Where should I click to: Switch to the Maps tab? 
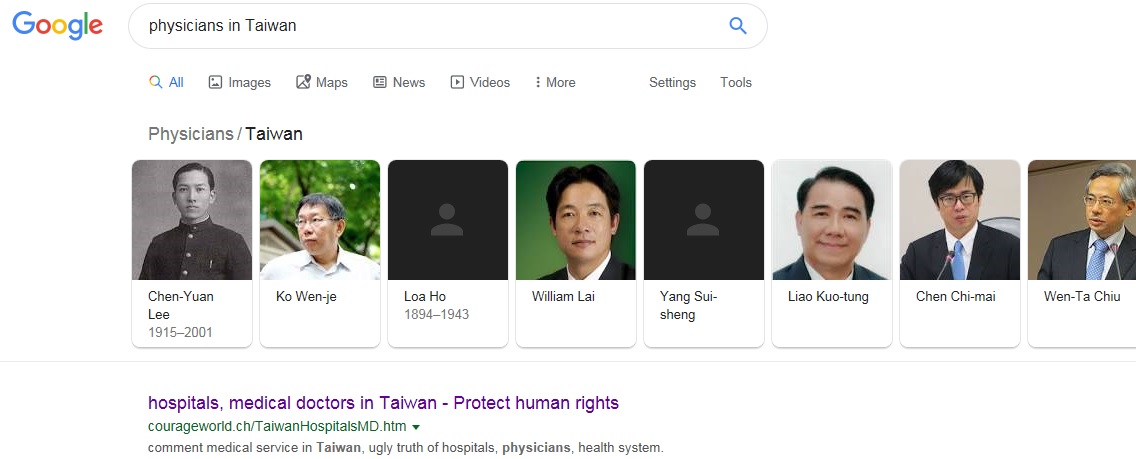322,83
